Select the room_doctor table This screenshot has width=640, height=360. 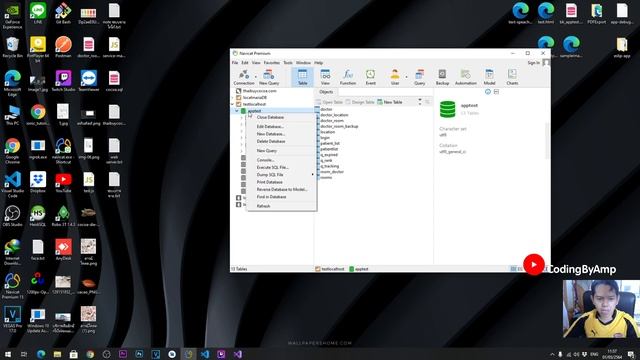pyautogui.click(x=332, y=172)
